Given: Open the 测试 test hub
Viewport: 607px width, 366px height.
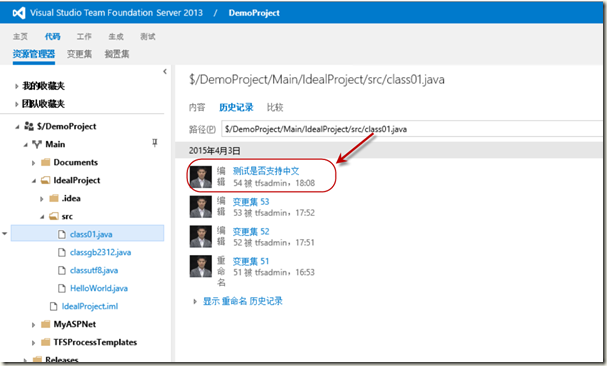Looking at the screenshot, I should pos(147,36).
